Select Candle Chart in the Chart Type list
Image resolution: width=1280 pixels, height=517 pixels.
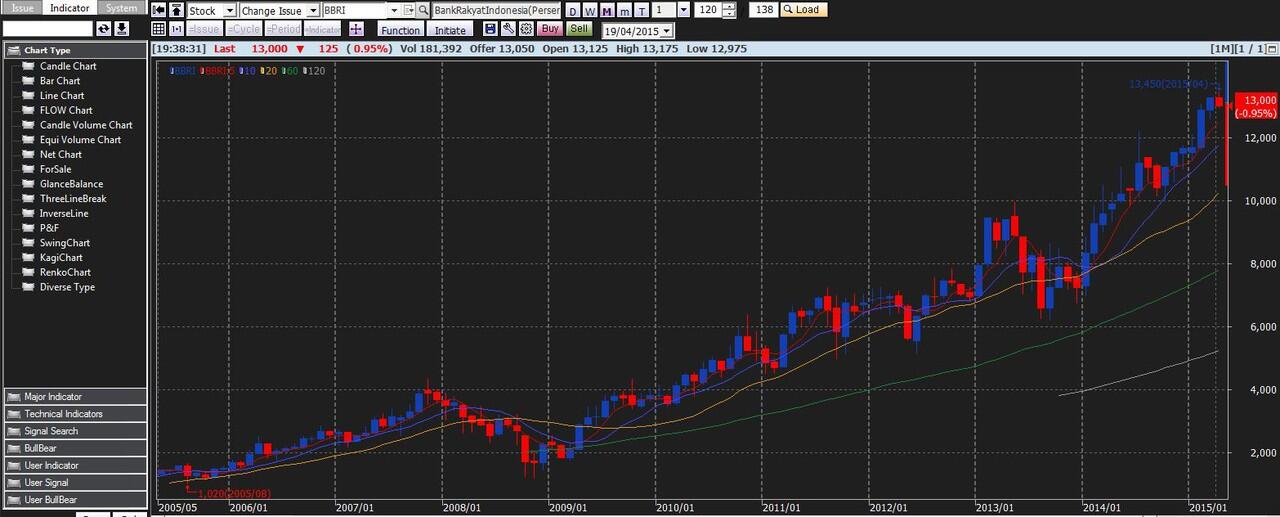pyautogui.click(x=68, y=66)
